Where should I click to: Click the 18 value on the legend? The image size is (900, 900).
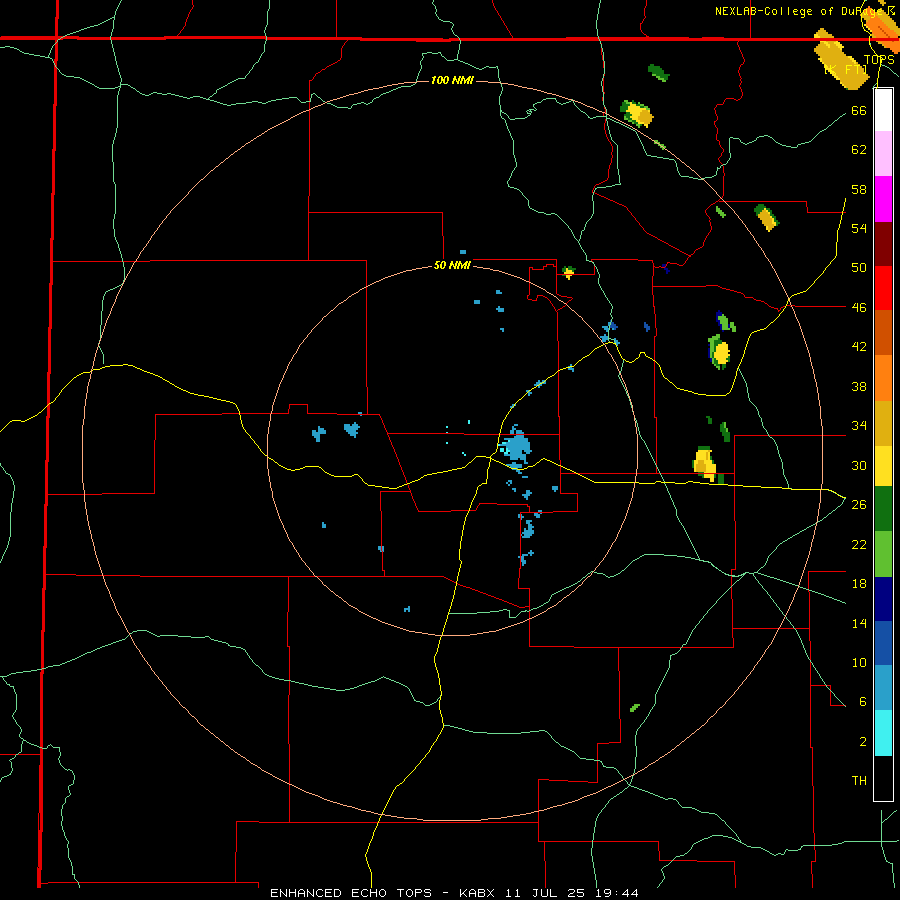[x=859, y=584]
